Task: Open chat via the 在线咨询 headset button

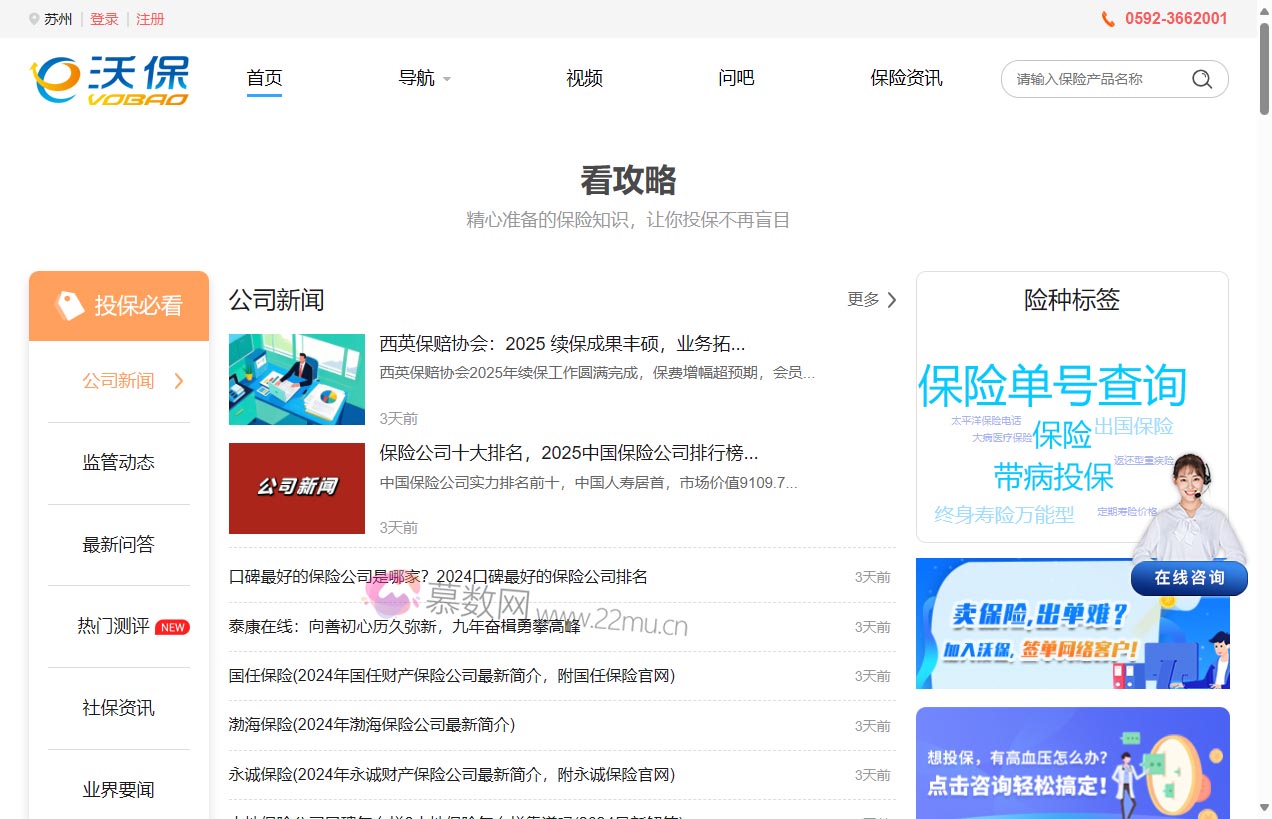Action: pyautogui.click(x=1189, y=578)
